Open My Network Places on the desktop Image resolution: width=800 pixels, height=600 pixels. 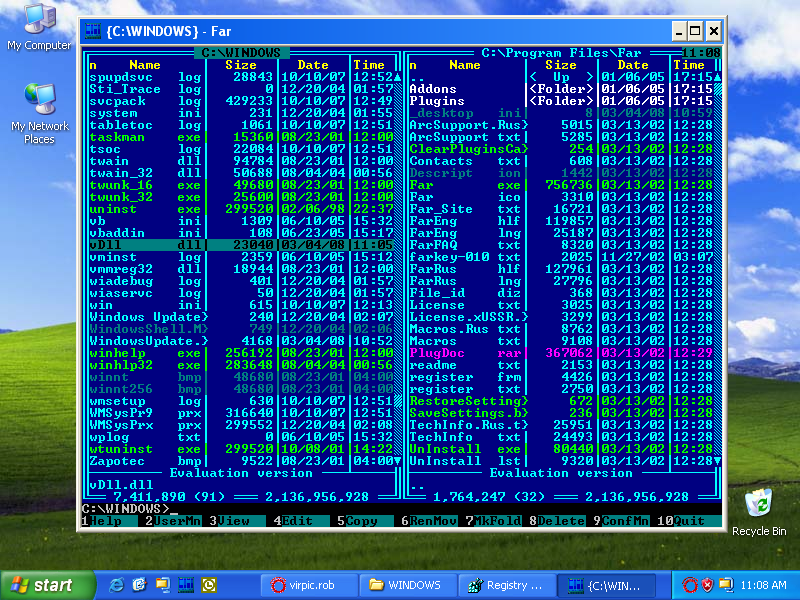point(39,113)
